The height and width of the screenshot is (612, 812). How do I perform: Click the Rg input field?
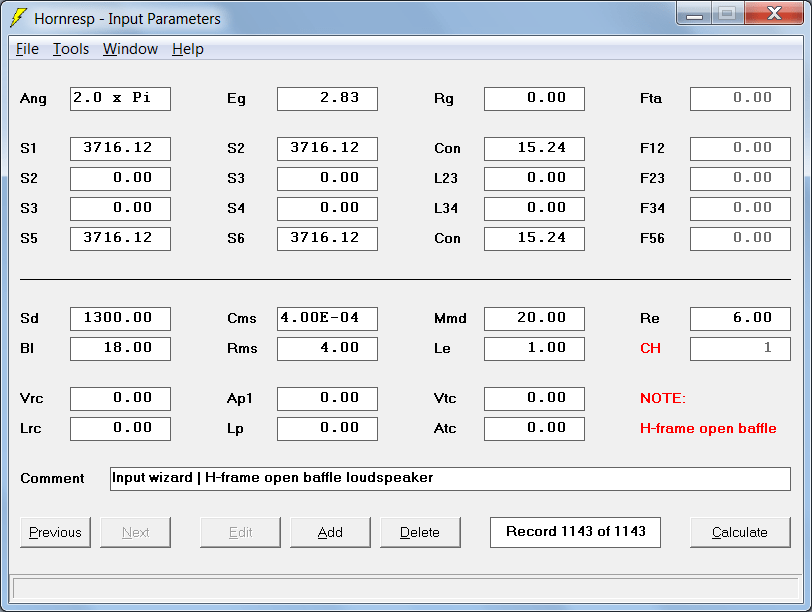(534, 98)
